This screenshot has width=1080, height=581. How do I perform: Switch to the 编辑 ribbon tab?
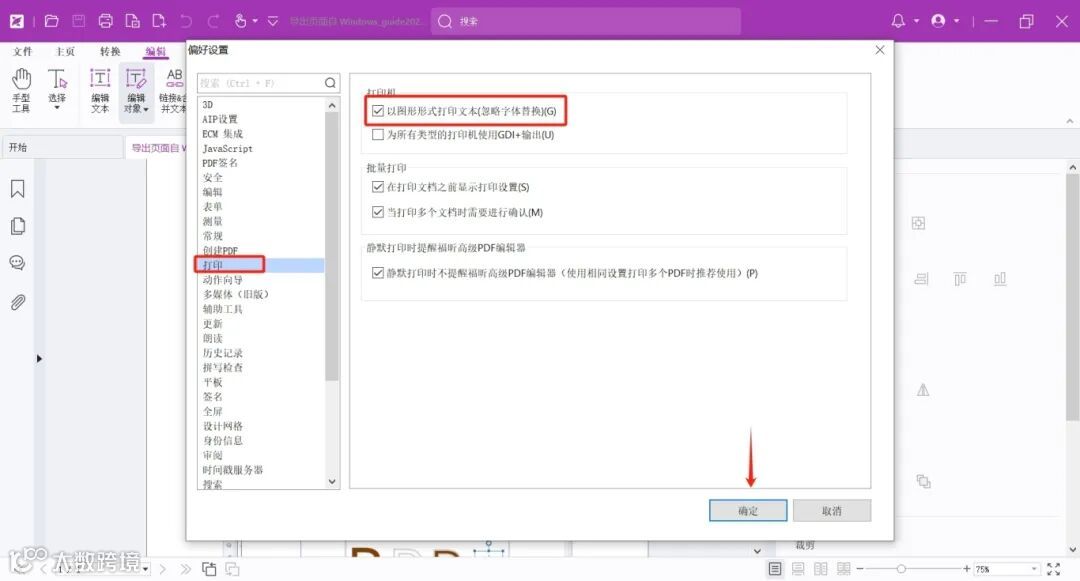tap(156, 52)
